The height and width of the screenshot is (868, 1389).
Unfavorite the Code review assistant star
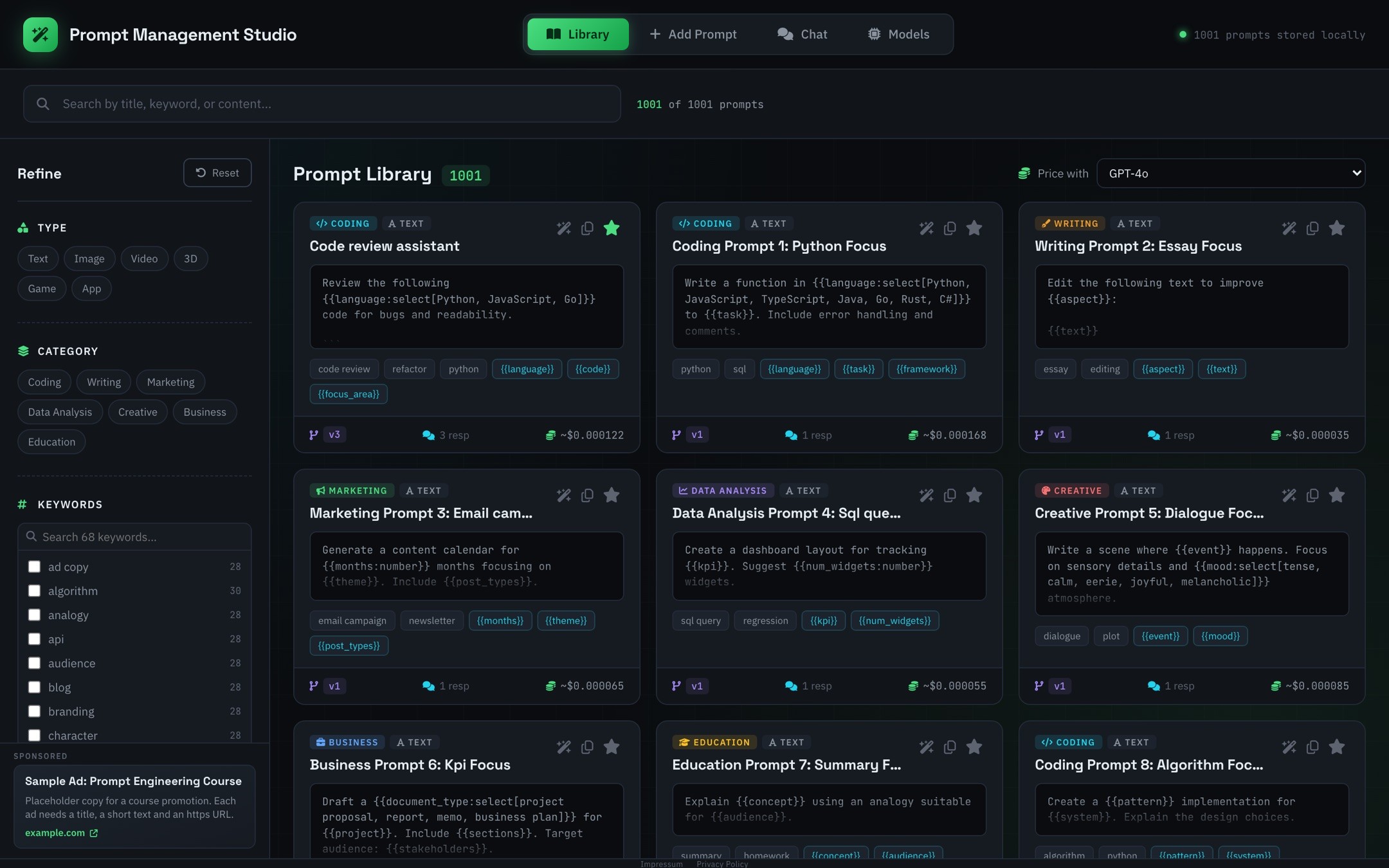pos(612,228)
